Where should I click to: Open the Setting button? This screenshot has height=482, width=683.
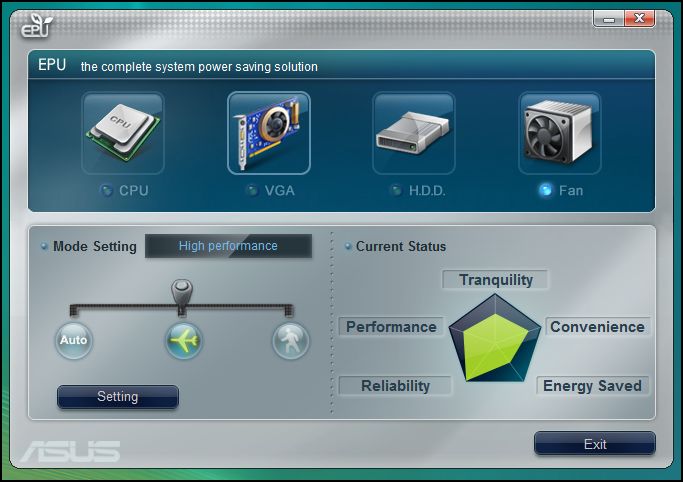[x=118, y=397]
